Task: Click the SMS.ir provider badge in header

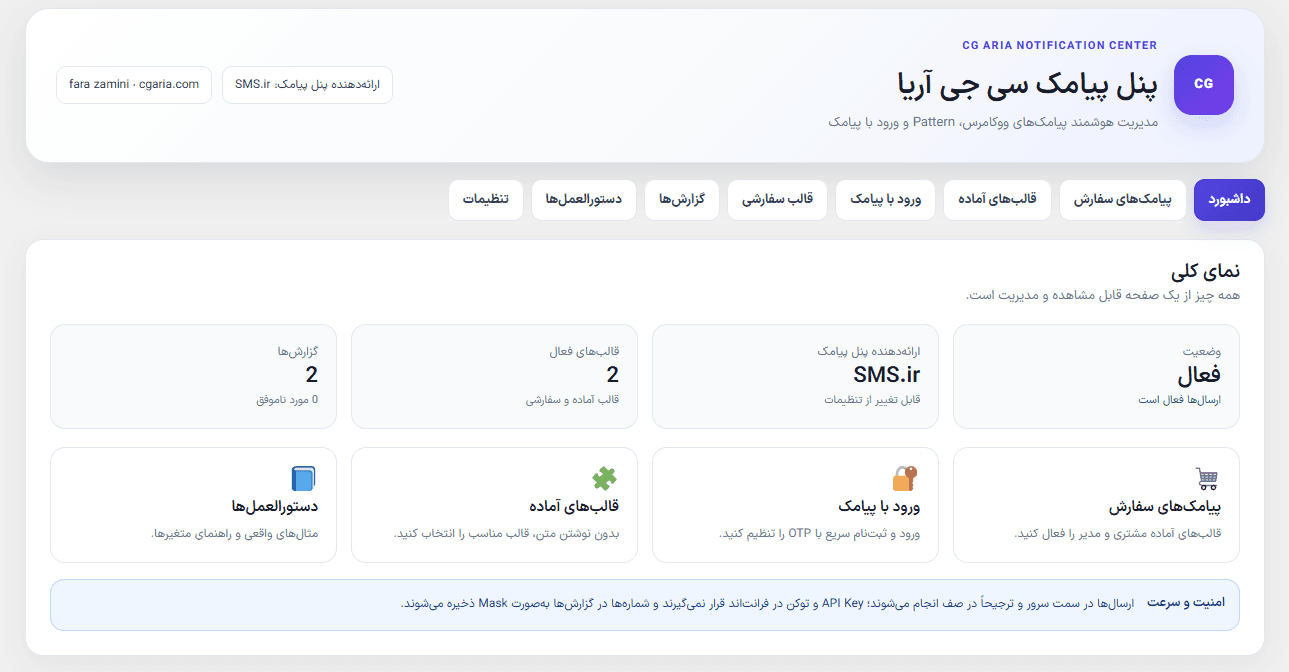Action: tap(307, 85)
